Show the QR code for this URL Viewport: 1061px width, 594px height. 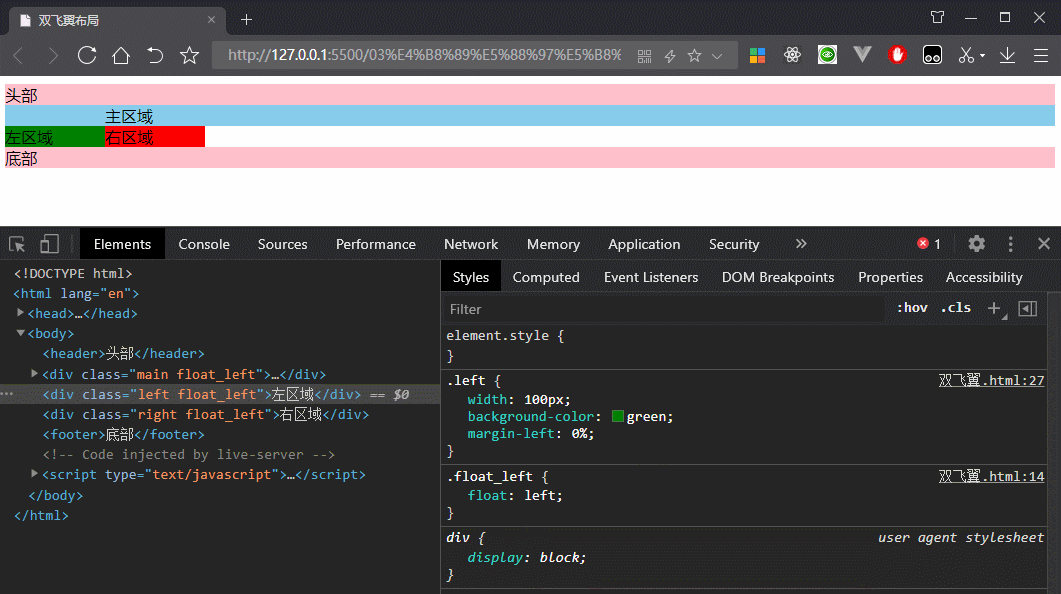pos(644,56)
